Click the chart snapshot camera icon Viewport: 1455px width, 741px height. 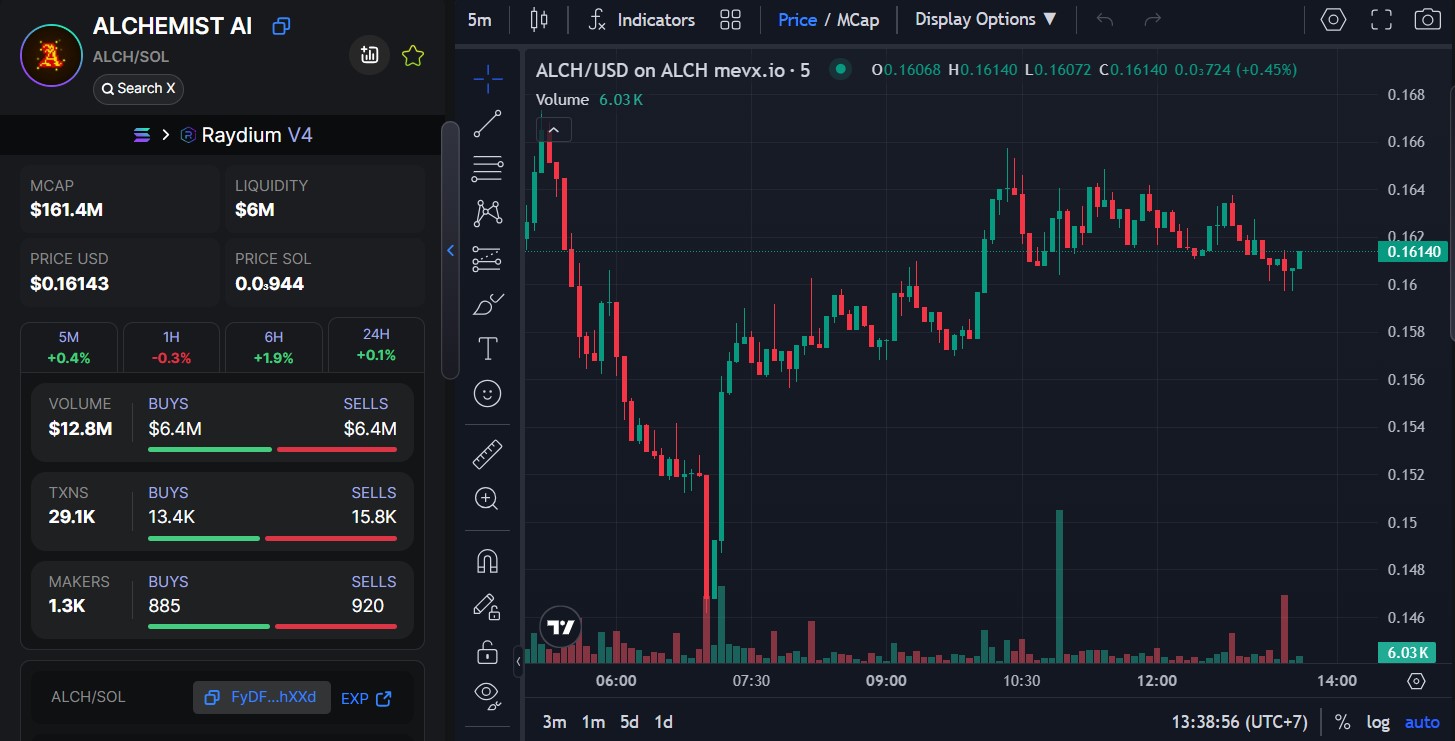[1427, 19]
